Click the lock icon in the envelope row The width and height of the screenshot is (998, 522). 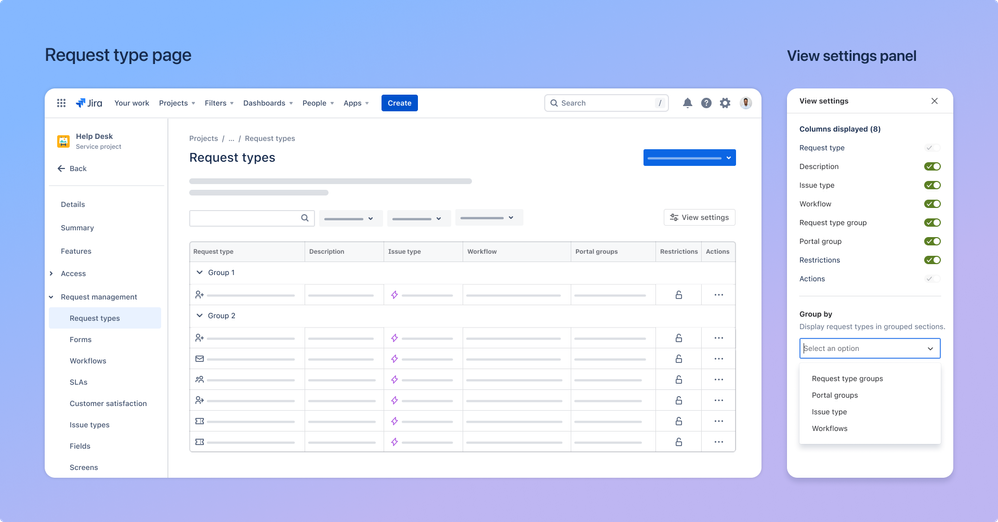(678, 359)
